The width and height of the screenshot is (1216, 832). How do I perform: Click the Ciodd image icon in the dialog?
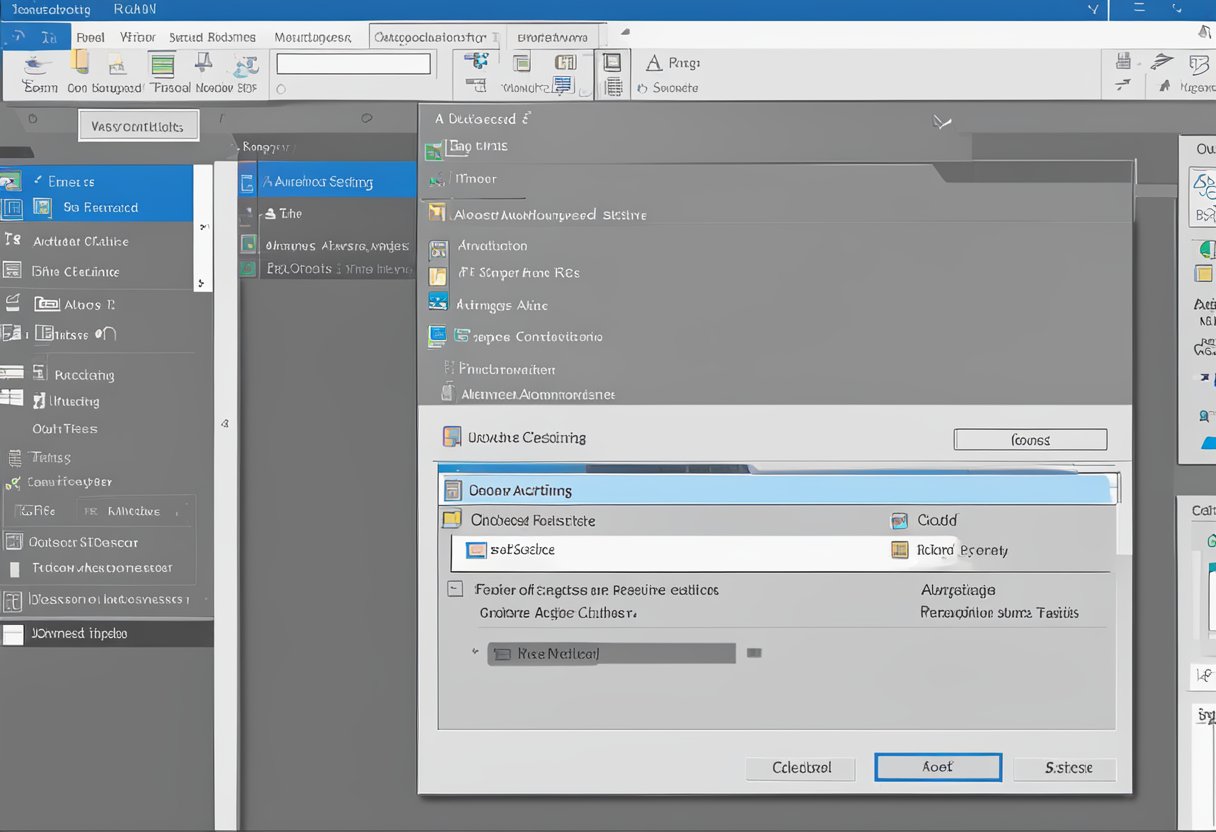pyautogui.click(x=897, y=520)
